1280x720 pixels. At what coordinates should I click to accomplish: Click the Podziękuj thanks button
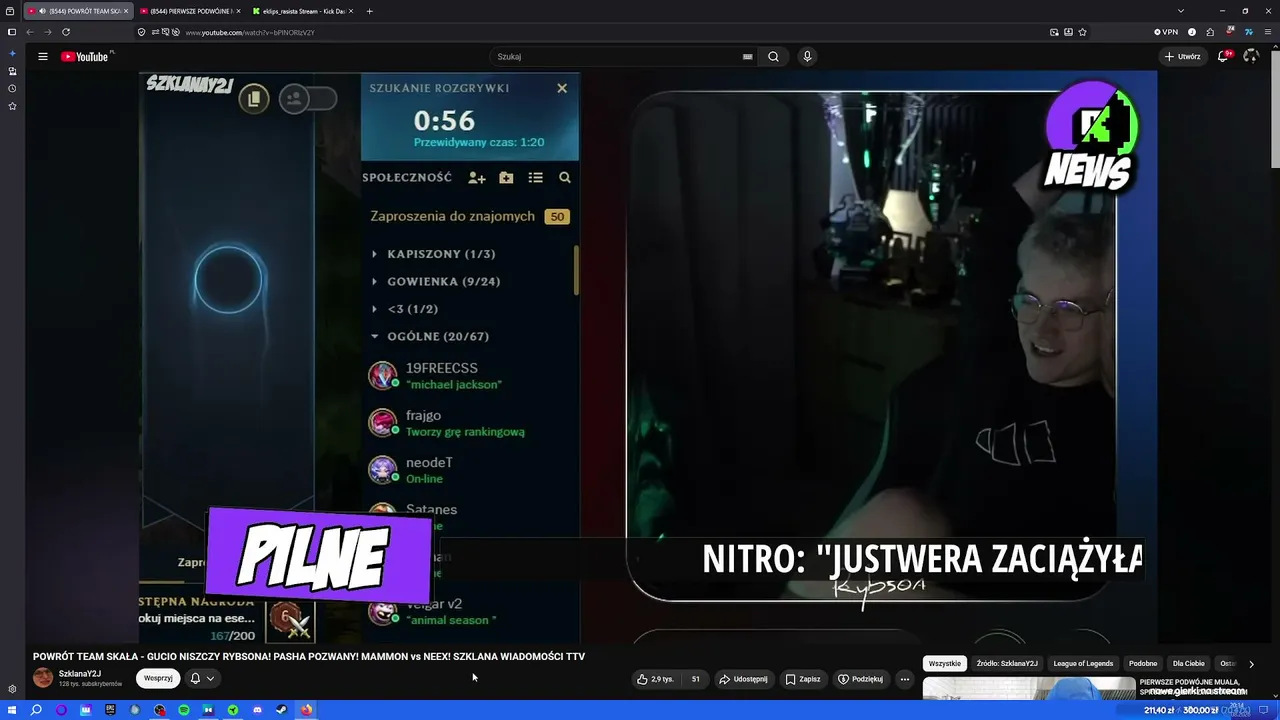click(860, 679)
